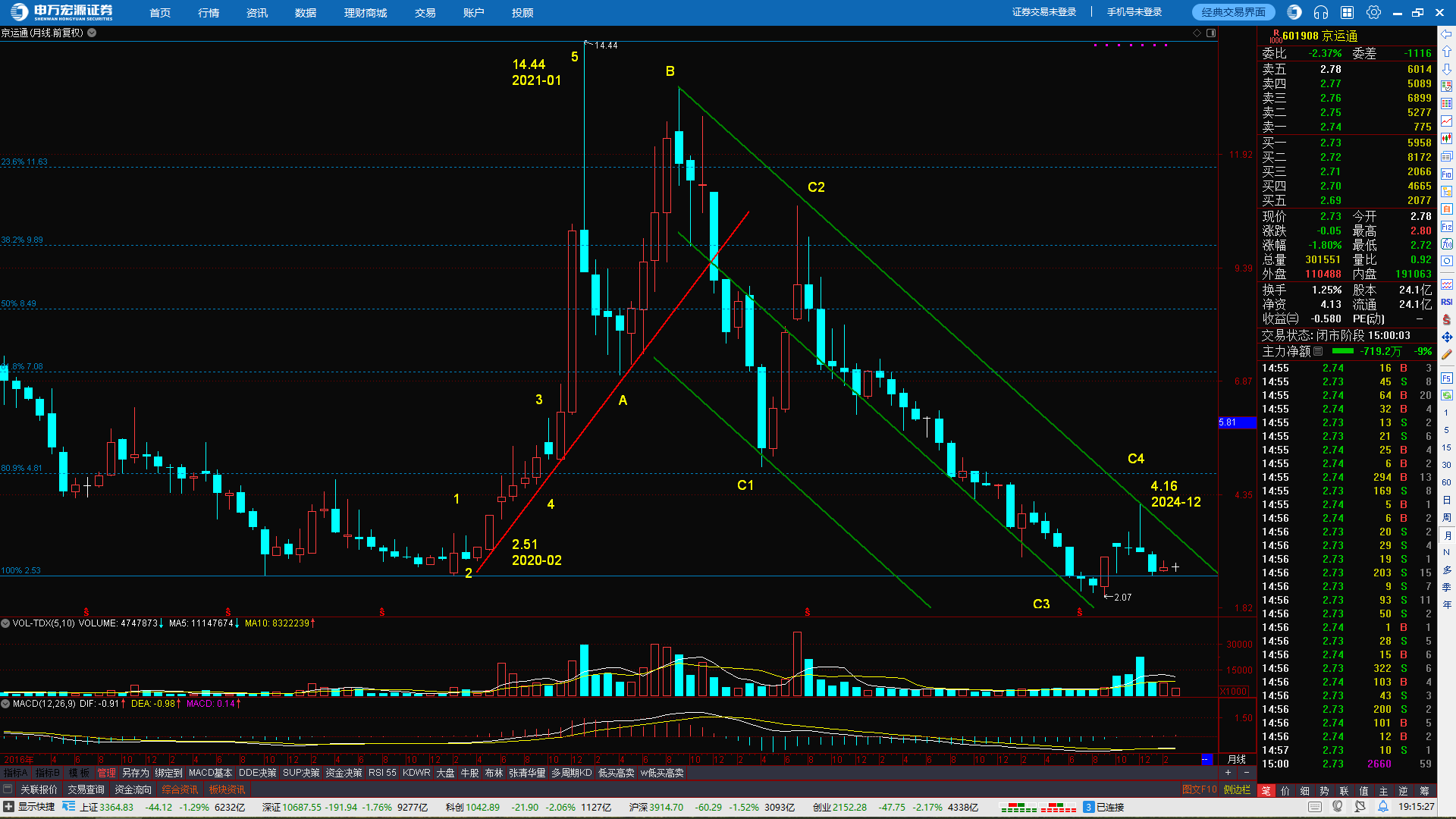Image resolution: width=1456 pixels, height=819 pixels.
Task: Click the zoom-in plus button under 月线
Action: point(1228,773)
